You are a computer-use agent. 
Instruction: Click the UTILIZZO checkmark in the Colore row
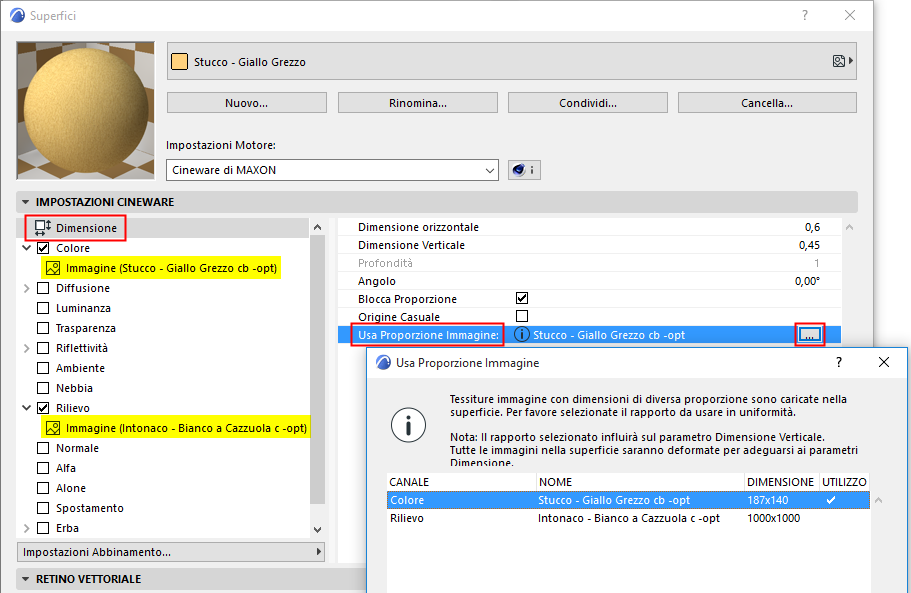point(831,500)
